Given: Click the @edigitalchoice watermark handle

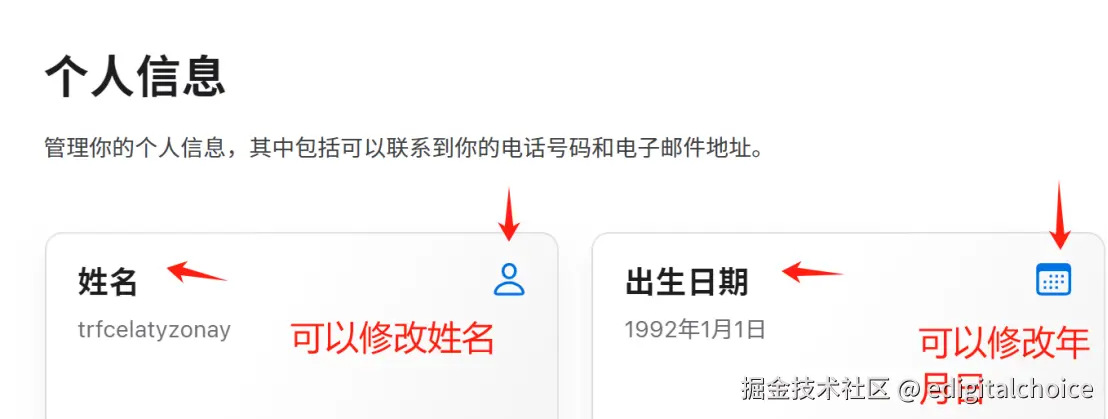Looking at the screenshot, I should point(996,389).
